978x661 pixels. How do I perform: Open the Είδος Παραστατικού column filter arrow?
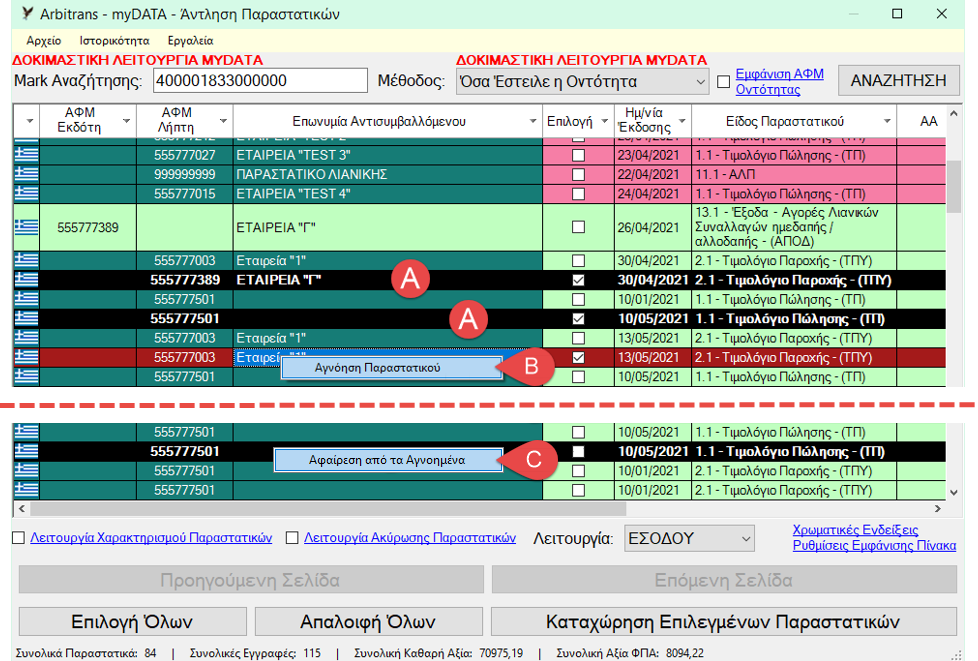point(887,121)
